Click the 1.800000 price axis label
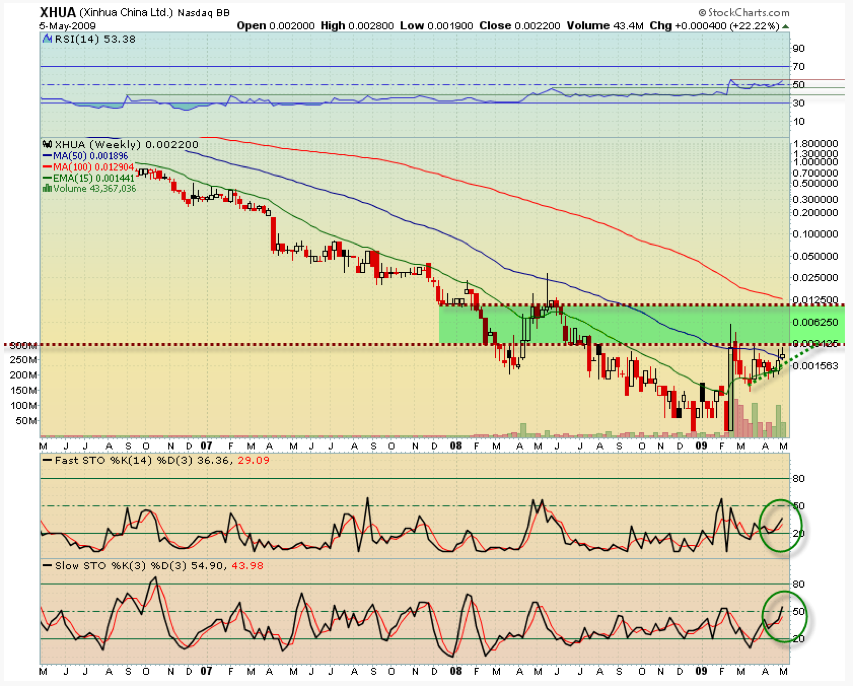853x686 pixels. tap(815, 144)
